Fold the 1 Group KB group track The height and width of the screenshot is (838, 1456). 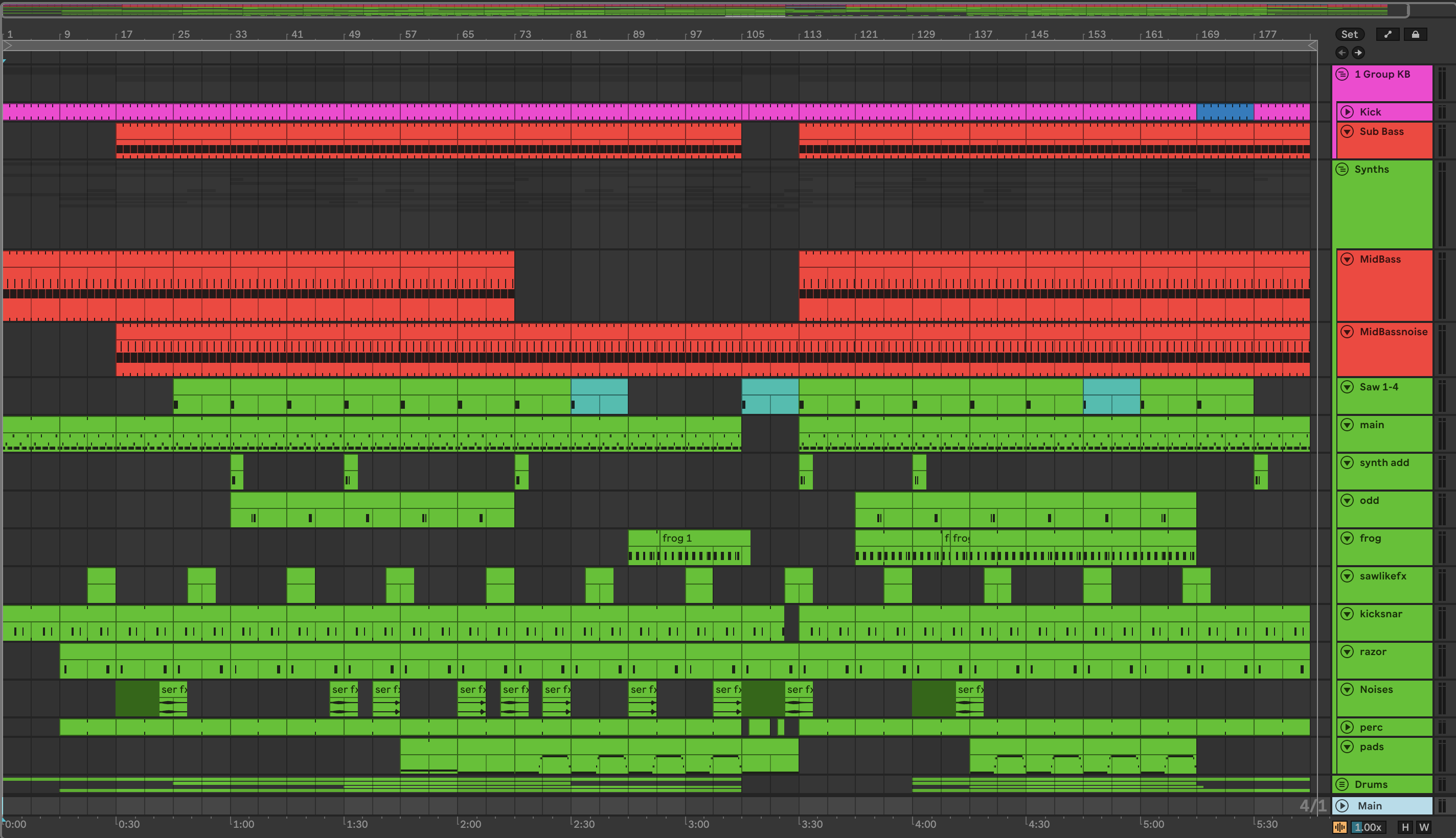(x=1342, y=74)
